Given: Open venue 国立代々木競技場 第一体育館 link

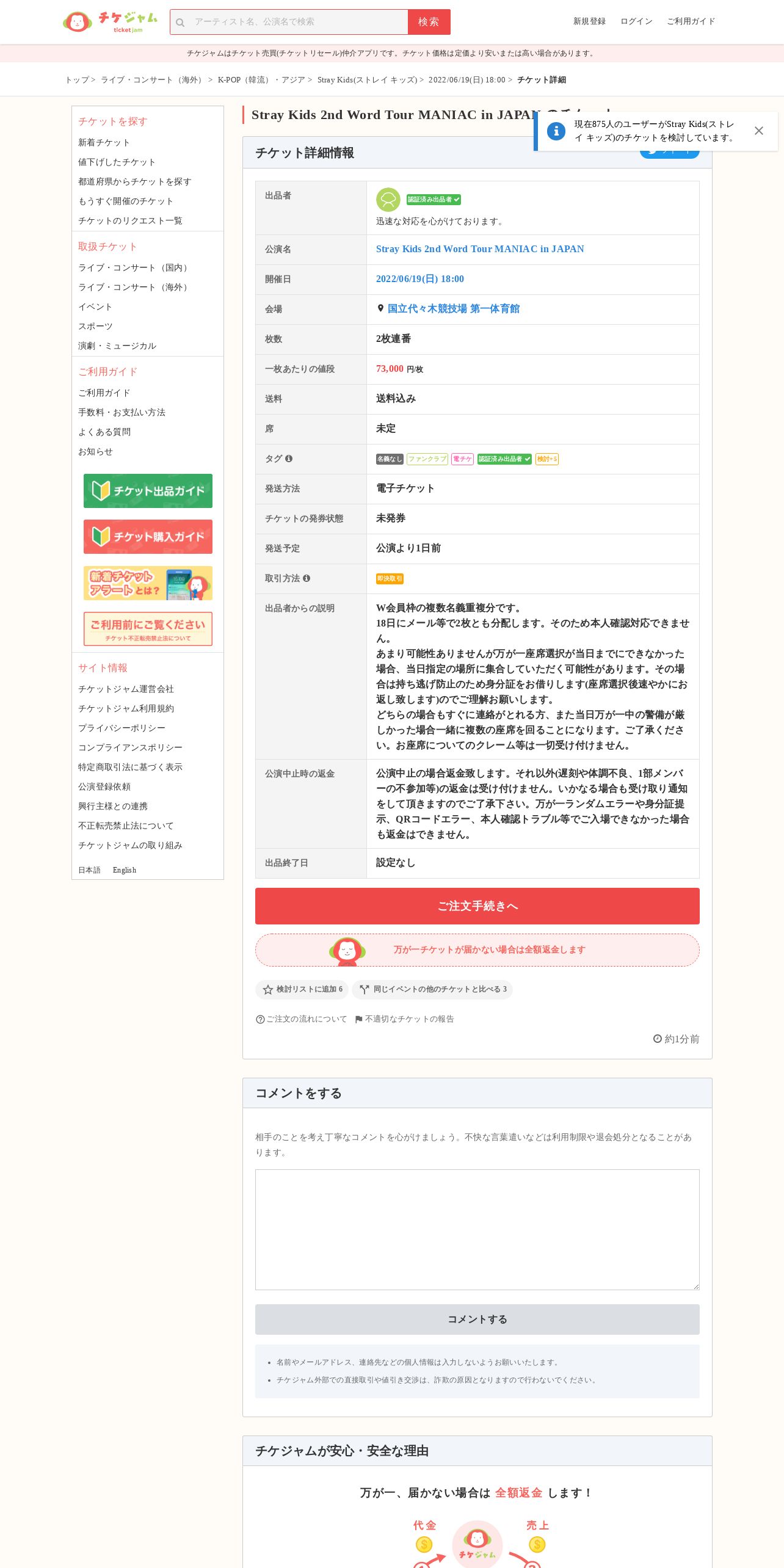Looking at the screenshot, I should pyautogui.click(x=454, y=309).
